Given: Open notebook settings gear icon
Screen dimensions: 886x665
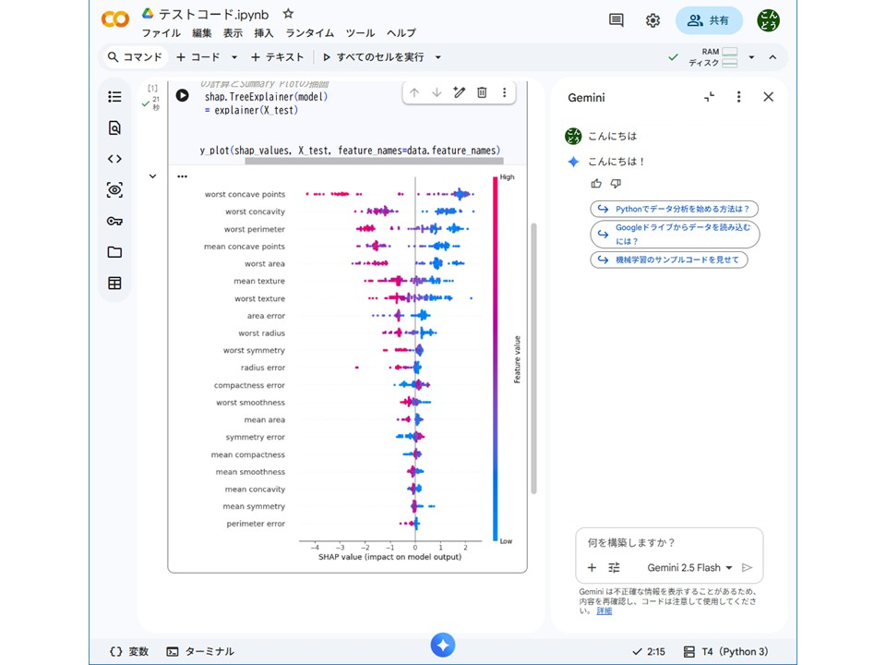Looking at the screenshot, I should coord(653,20).
